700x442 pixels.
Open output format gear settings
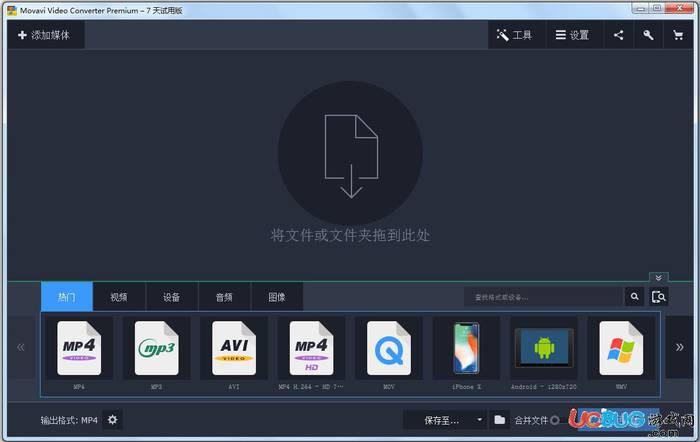(112, 420)
